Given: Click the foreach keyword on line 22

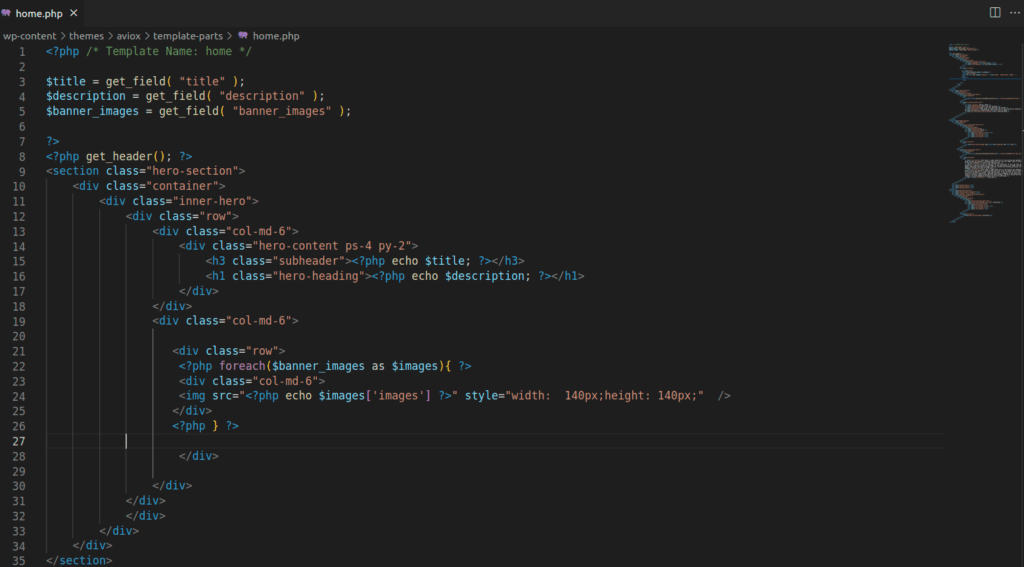Looking at the screenshot, I should (239, 366).
